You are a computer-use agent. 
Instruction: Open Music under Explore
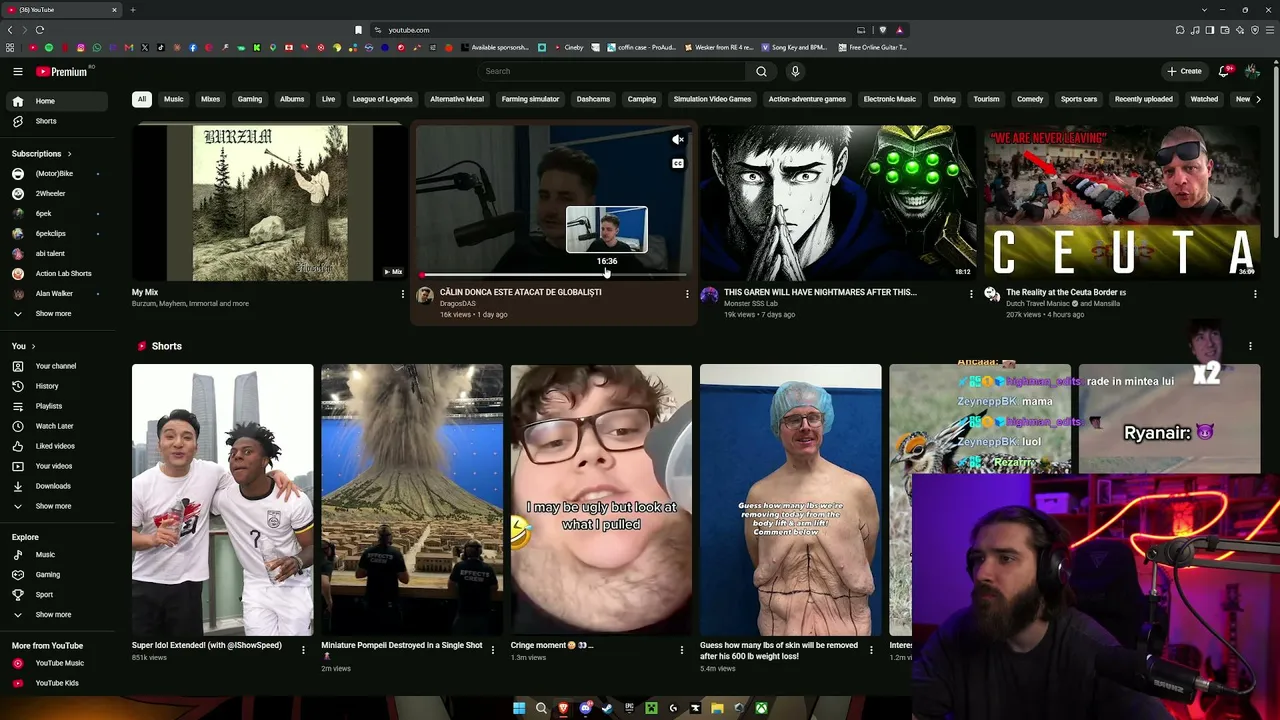tap(57, 555)
